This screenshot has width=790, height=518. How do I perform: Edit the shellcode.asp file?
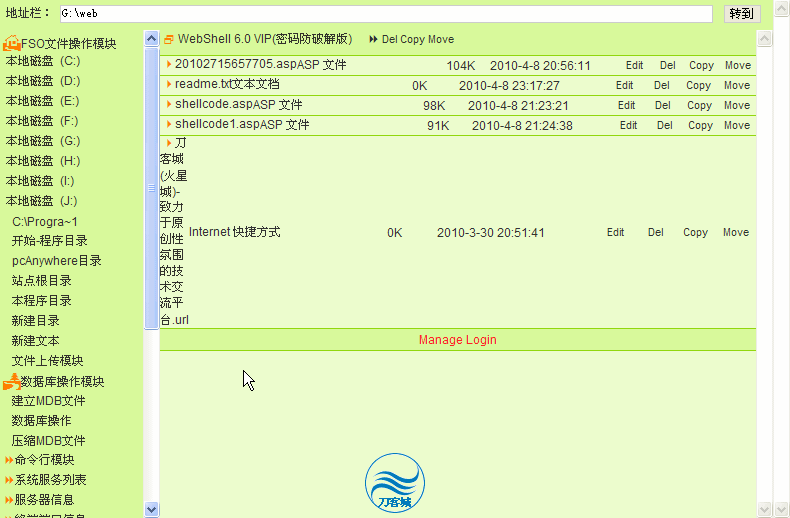626,105
